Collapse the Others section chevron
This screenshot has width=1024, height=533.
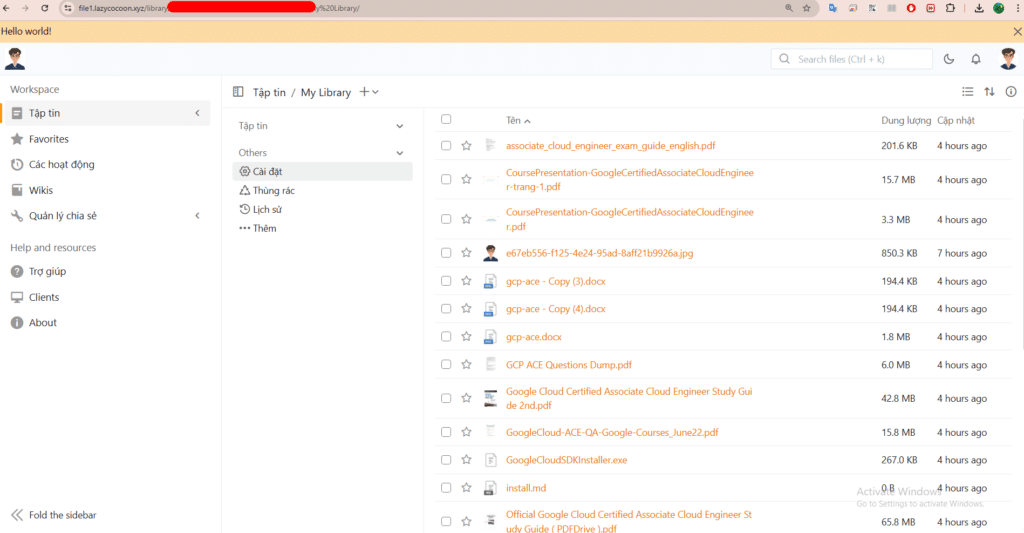pos(400,153)
